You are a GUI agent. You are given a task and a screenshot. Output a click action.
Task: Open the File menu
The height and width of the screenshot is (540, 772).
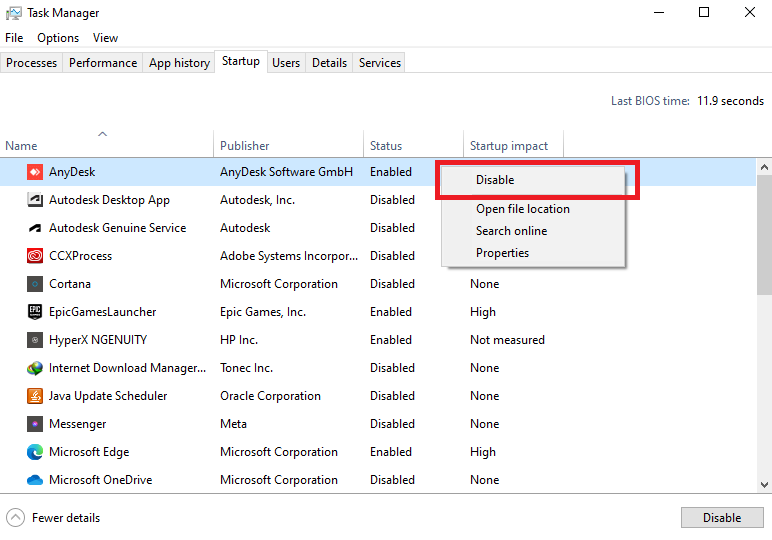coord(14,38)
